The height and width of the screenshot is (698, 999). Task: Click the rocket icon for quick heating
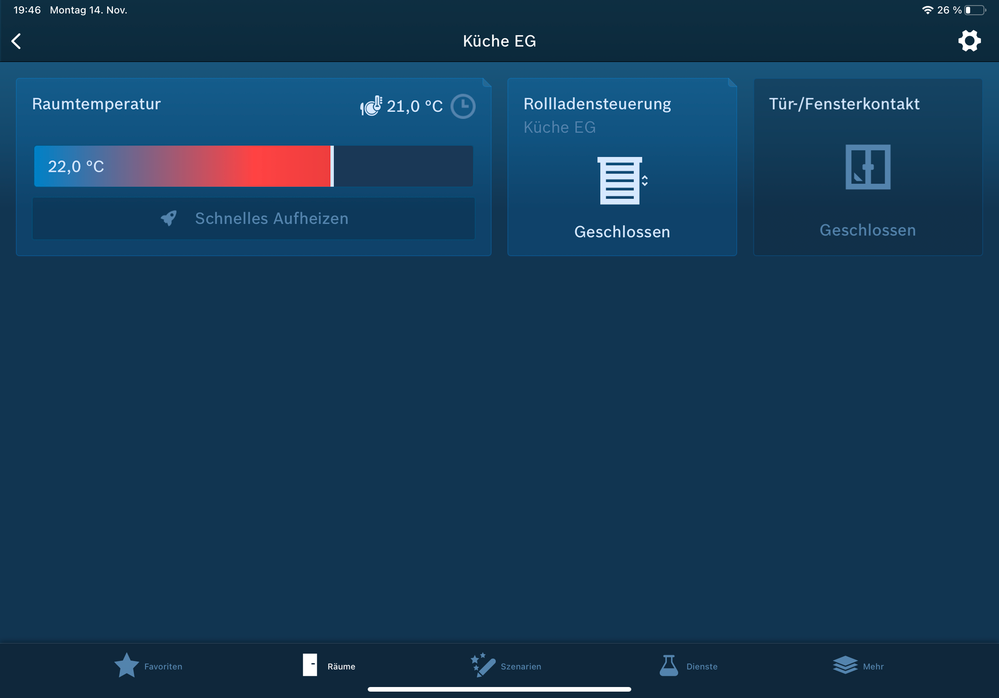click(169, 218)
